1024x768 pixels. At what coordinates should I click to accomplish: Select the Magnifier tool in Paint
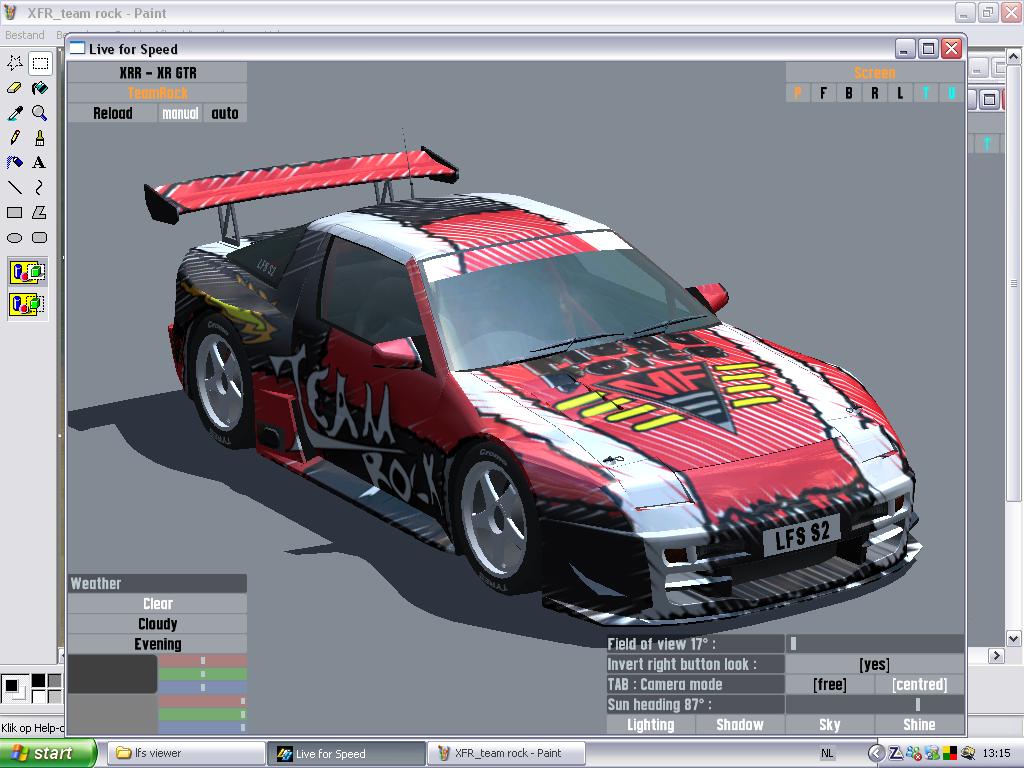coord(40,113)
